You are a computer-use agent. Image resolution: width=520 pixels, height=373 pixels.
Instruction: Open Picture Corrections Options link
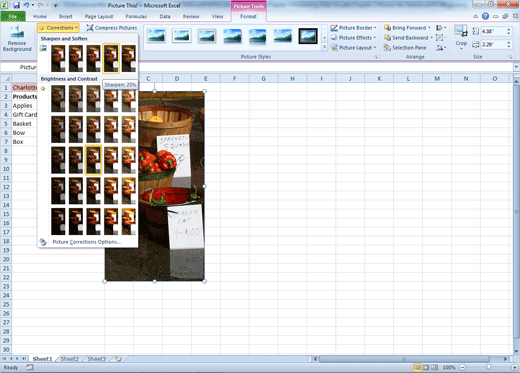87,242
